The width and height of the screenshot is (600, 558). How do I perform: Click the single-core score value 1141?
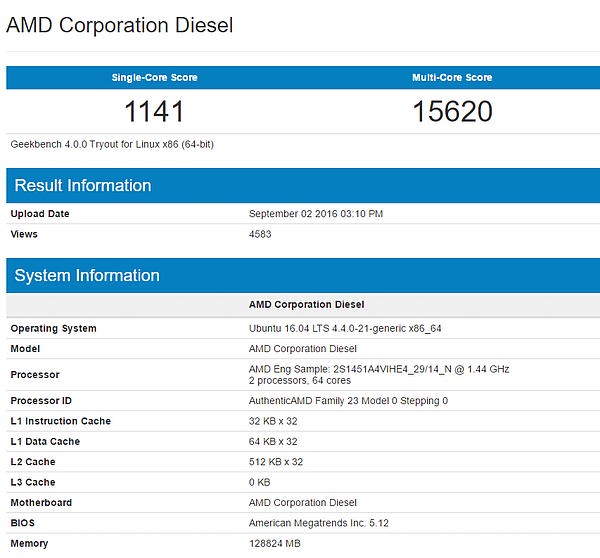tap(154, 111)
